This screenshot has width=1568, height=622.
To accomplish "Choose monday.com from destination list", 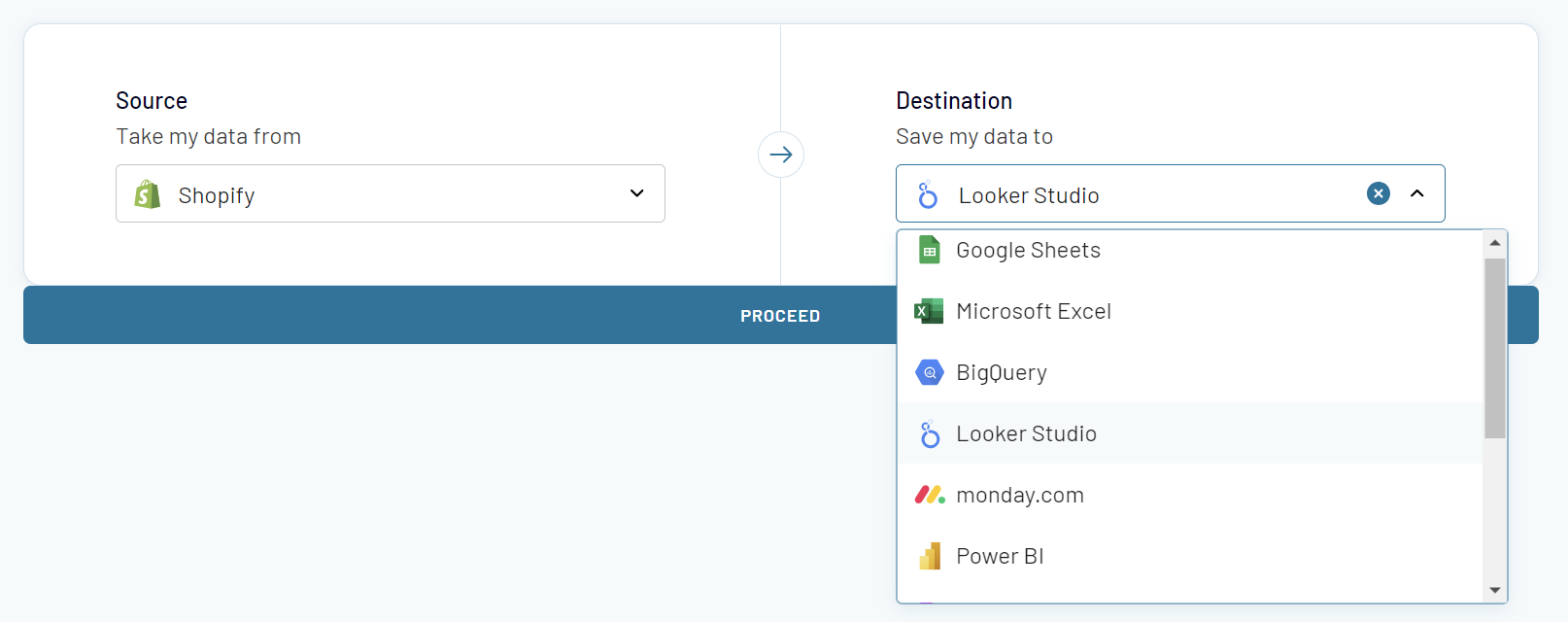I will (1190, 495).
